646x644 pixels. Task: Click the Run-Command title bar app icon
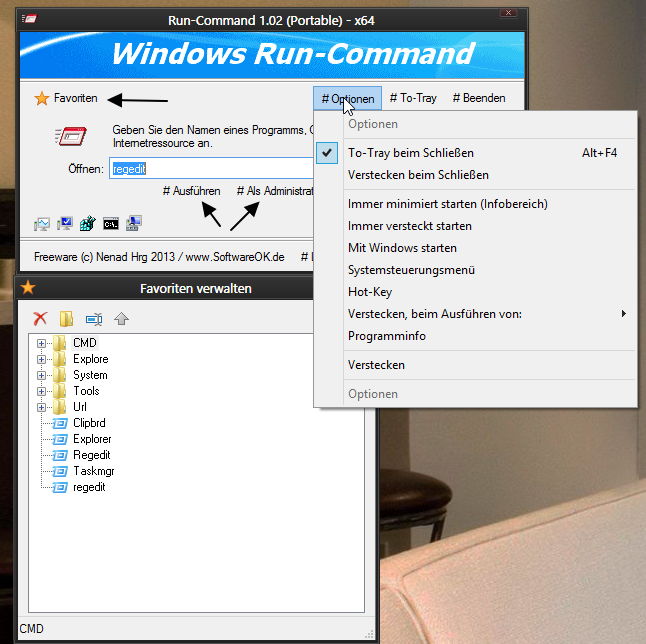(30, 19)
